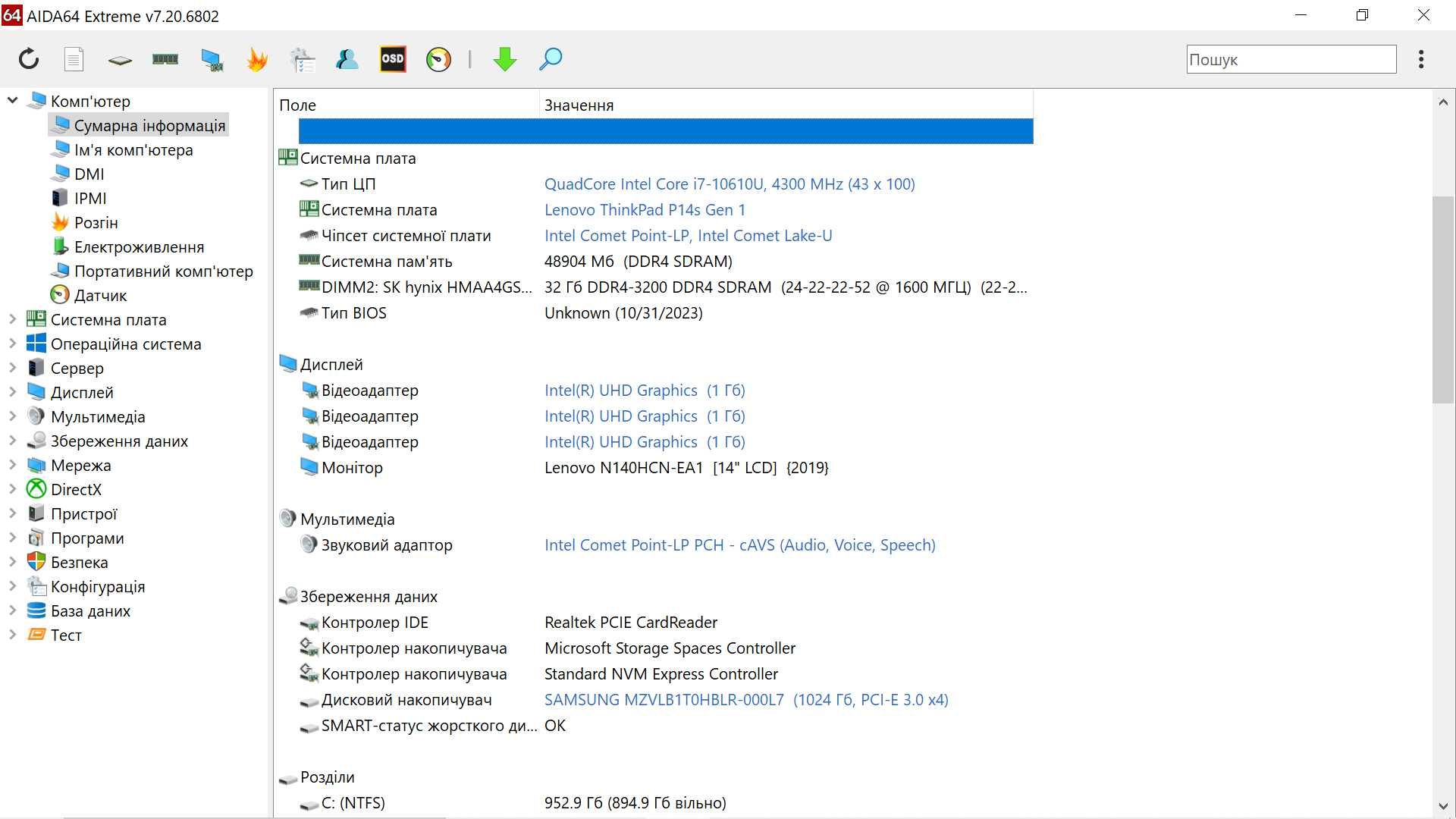The image size is (1456, 819).
Task: Select Датчик sensor tree item
Action: point(100,296)
